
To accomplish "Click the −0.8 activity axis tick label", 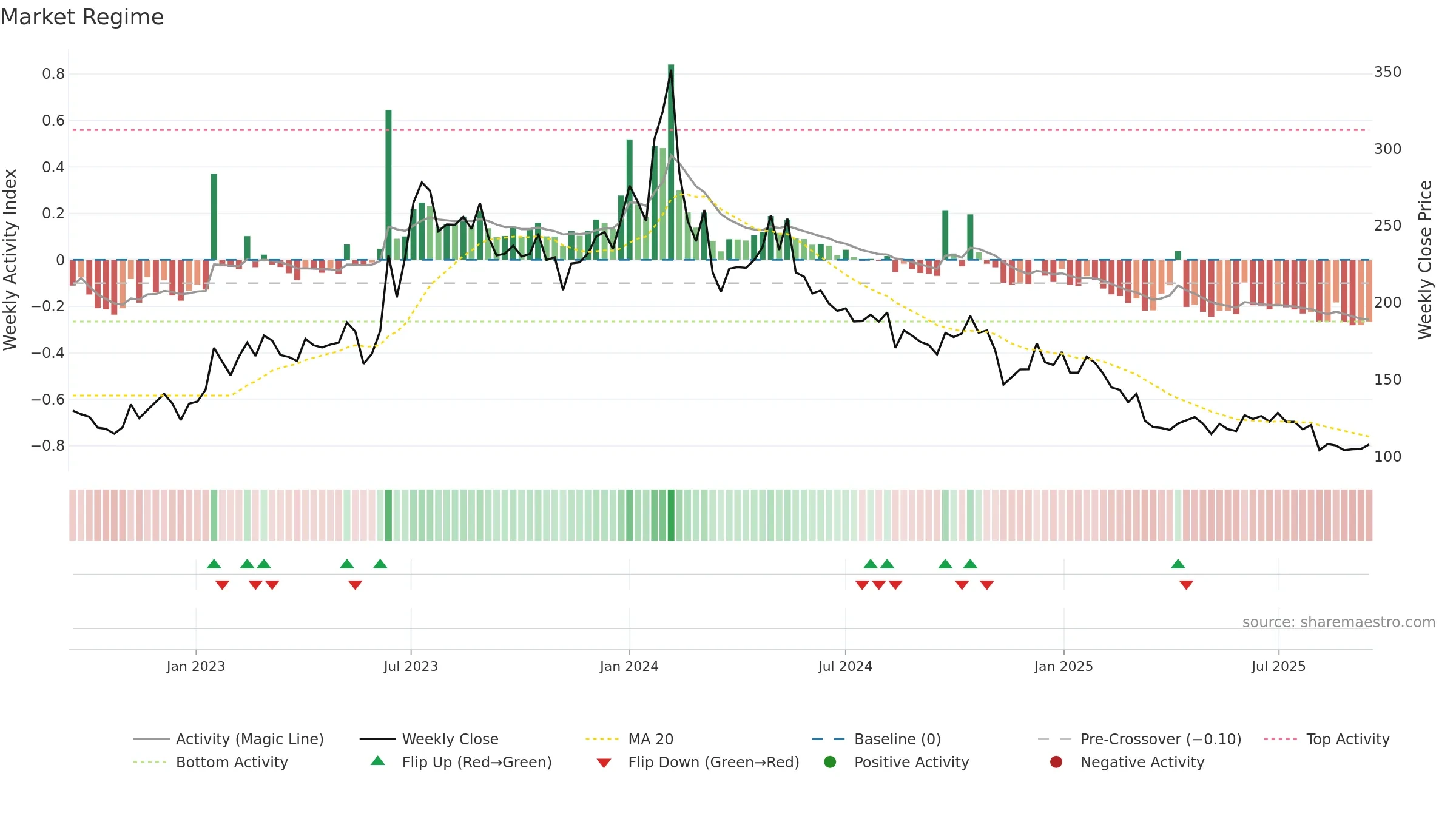I will coord(48,446).
